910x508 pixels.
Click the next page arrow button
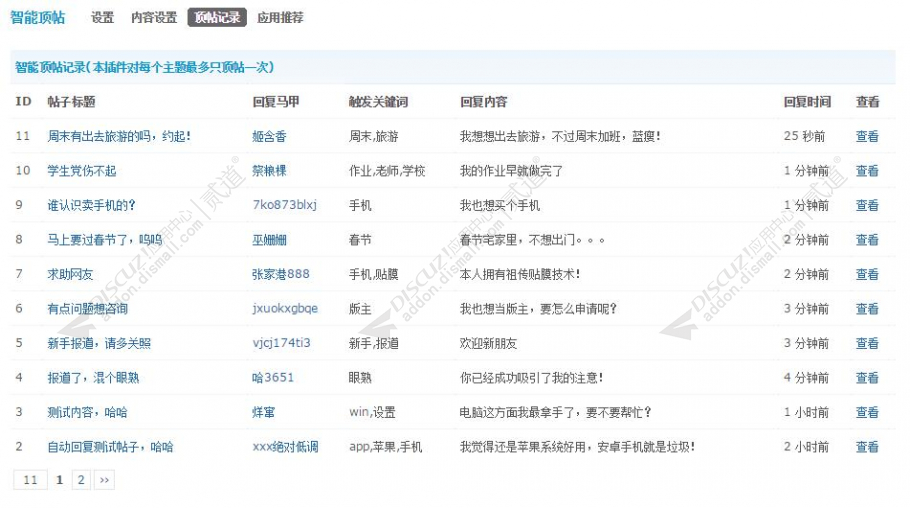coord(104,480)
